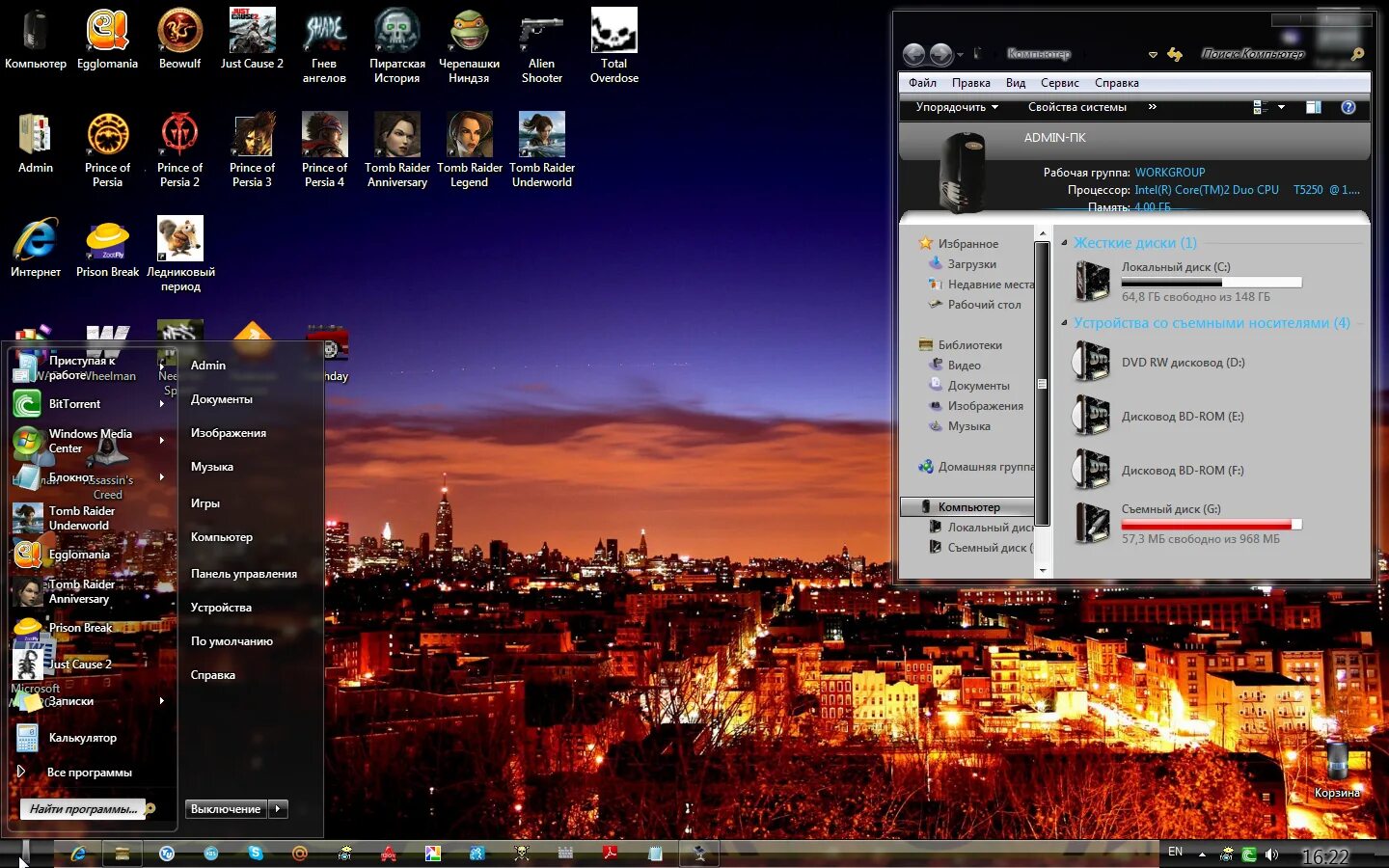Screen dimensions: 1389x868
Task: Click the Help question mark in Explorer toolbar
Action: [x=1348, y=107]
